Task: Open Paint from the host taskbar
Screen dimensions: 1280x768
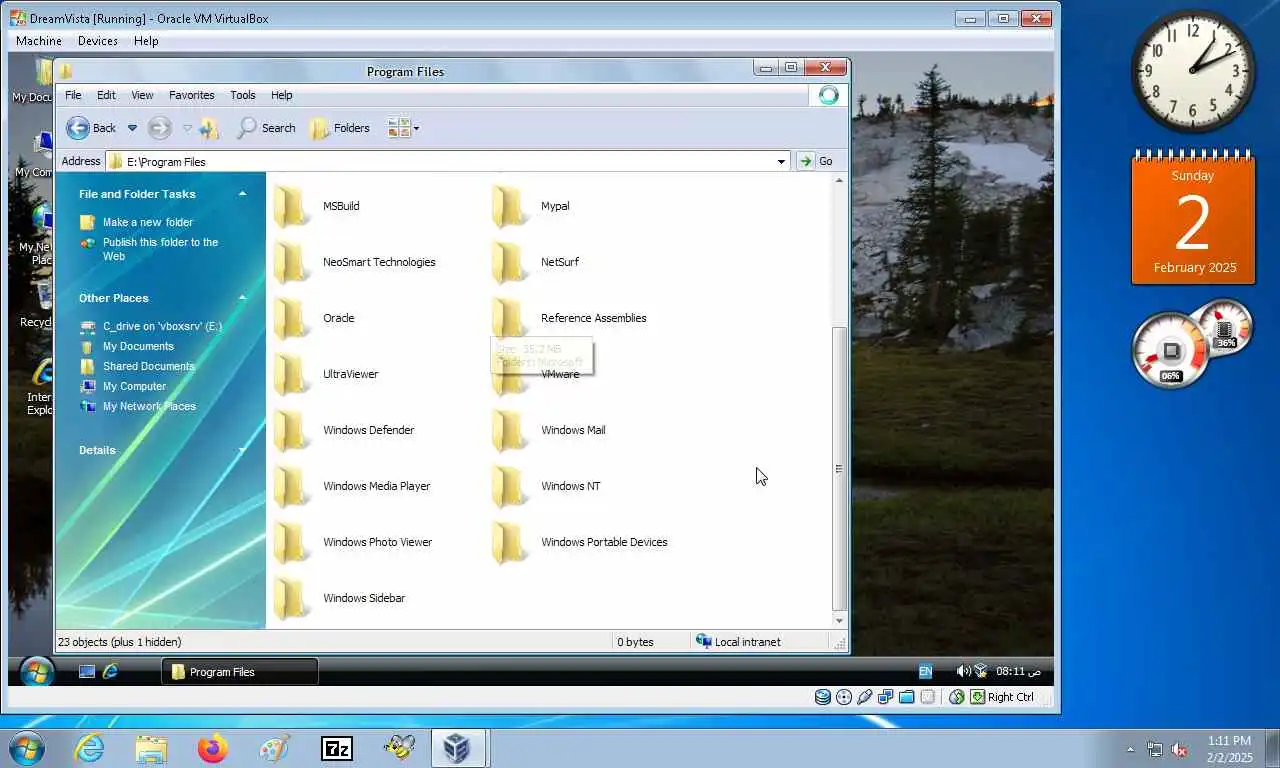Action: (274, 748)
